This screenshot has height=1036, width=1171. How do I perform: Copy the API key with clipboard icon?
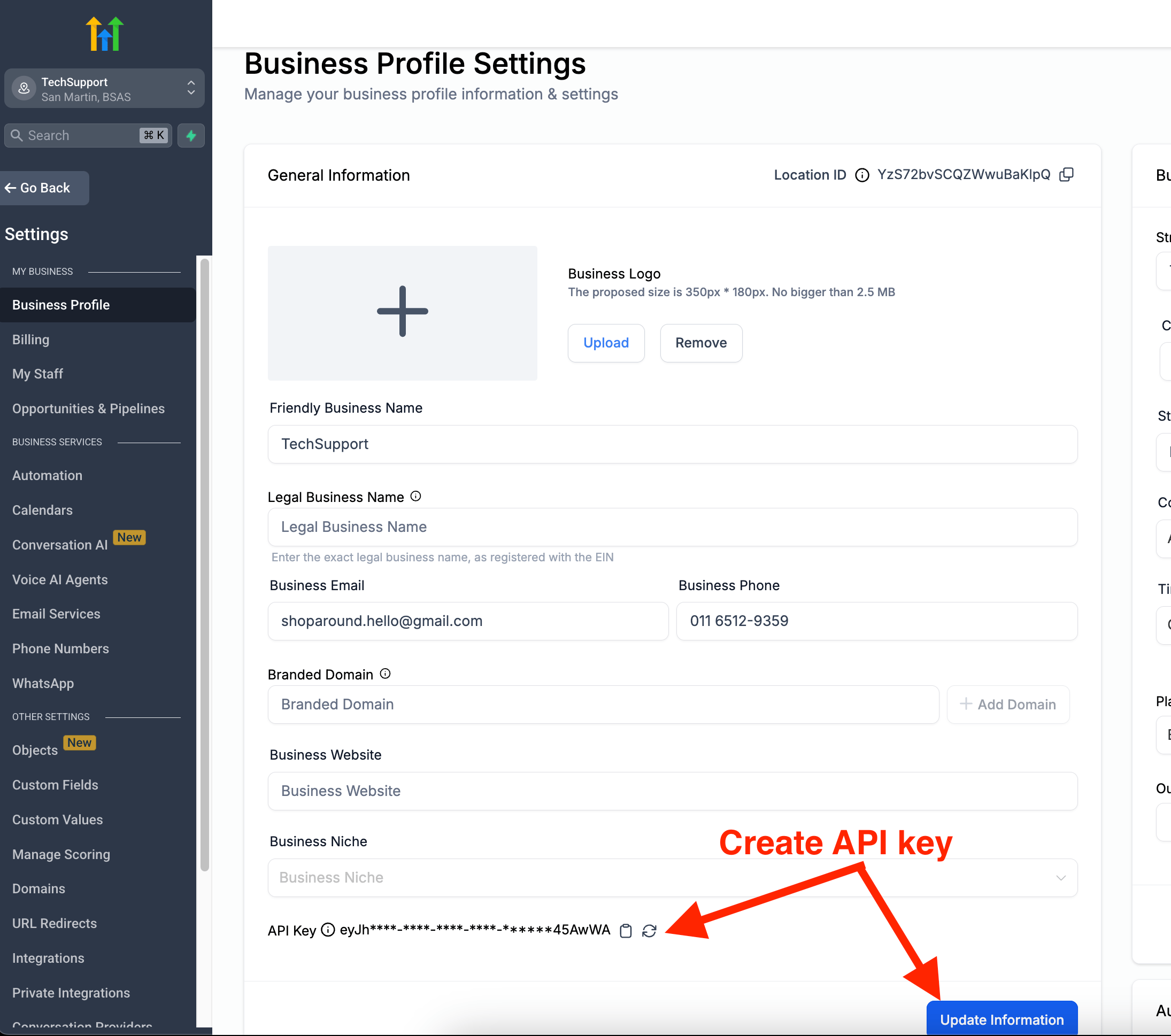(x=626, y=931)
